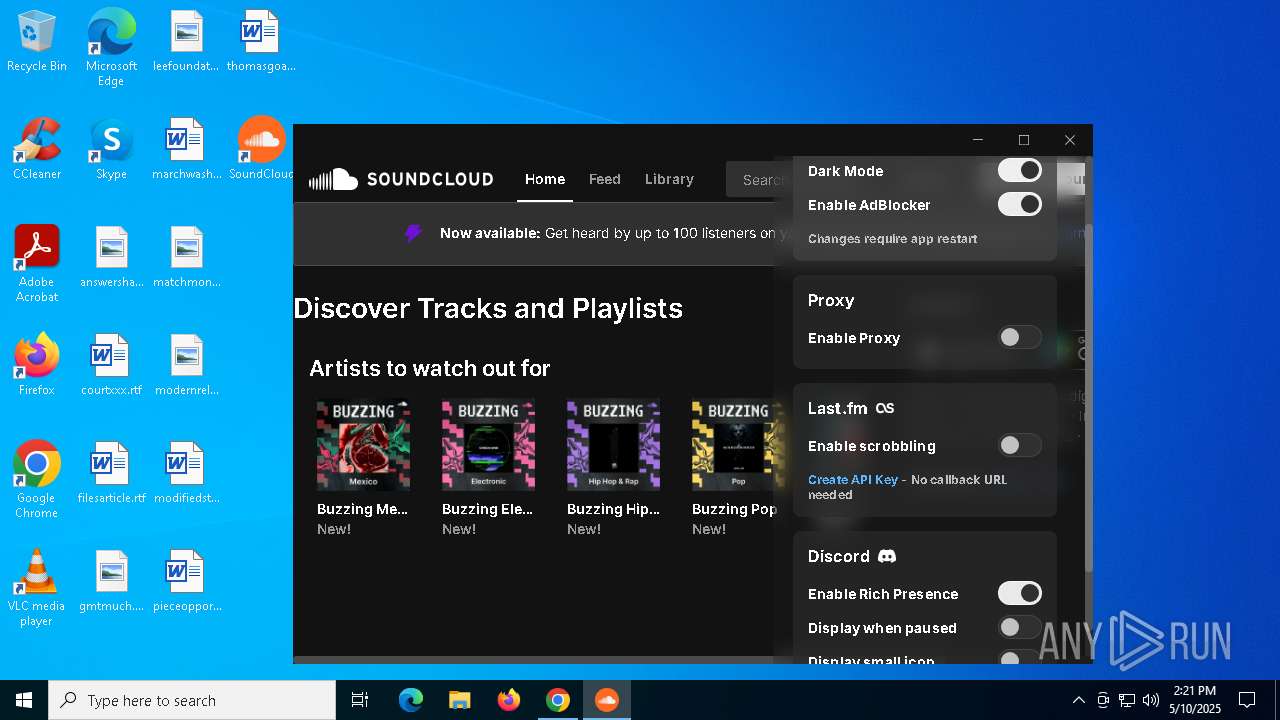Show hidden system tray icons
Viewport: 1280px width, 720px height.
pos(1078,700)
